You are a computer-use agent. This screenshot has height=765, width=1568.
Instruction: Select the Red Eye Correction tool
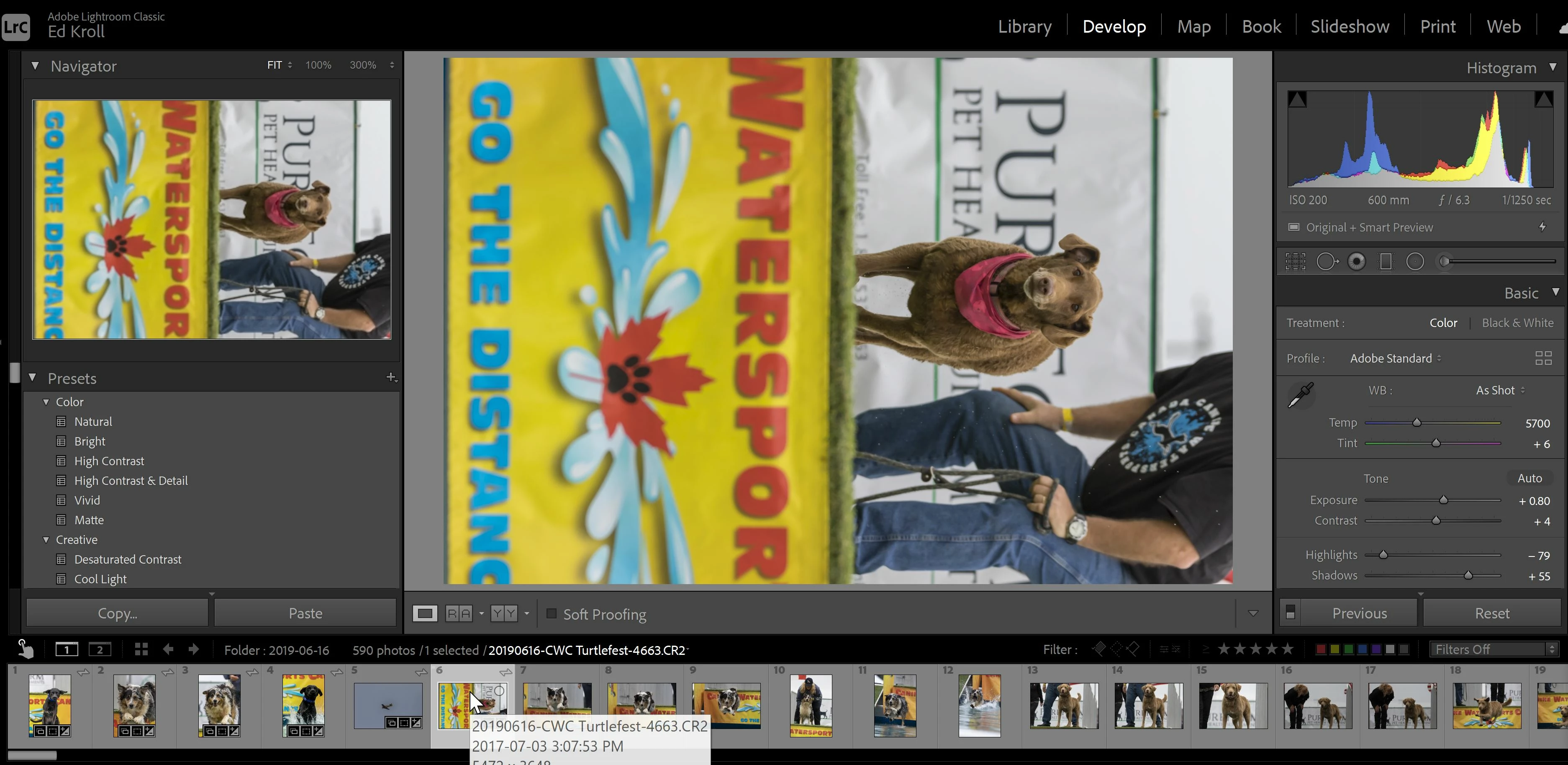tap(1356, 262)
